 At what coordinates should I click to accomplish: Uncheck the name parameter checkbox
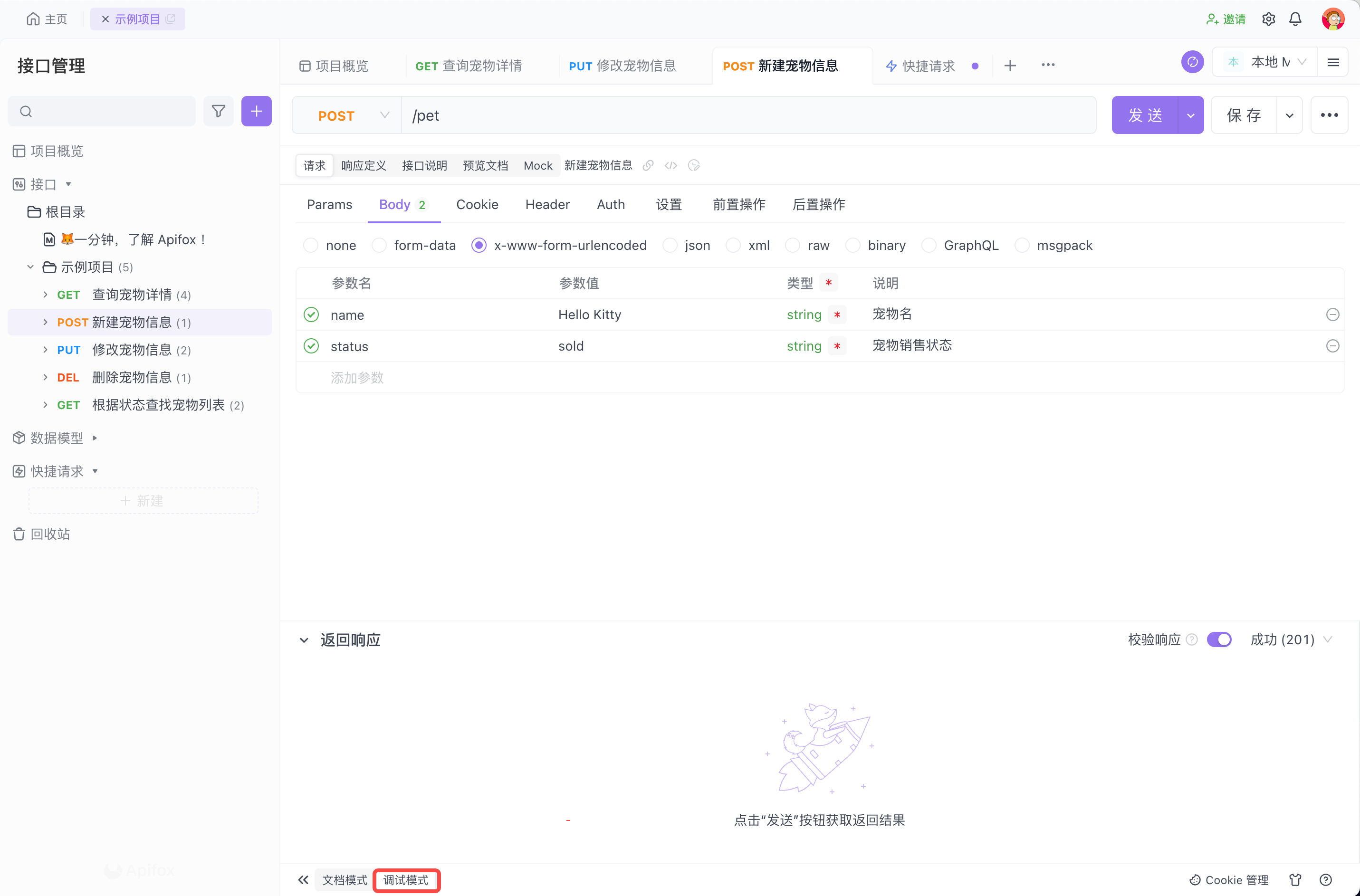click(311, 315)
